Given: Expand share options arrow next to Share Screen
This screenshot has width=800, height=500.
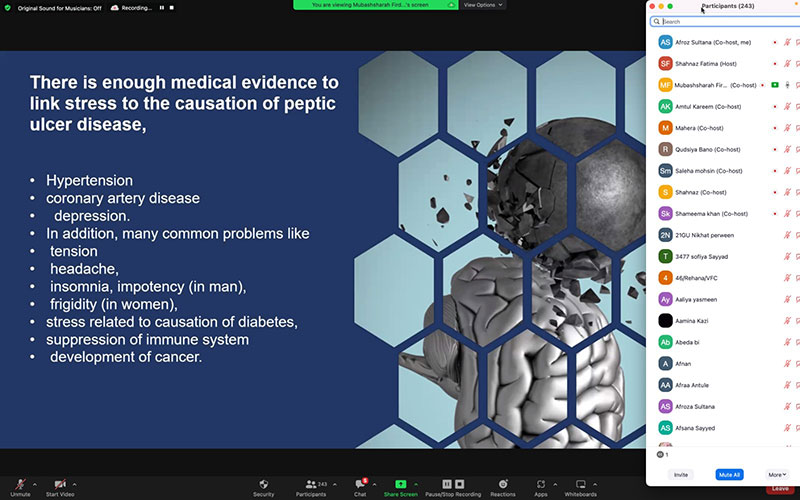Looking at the screenshot, I should coord(416,484).
